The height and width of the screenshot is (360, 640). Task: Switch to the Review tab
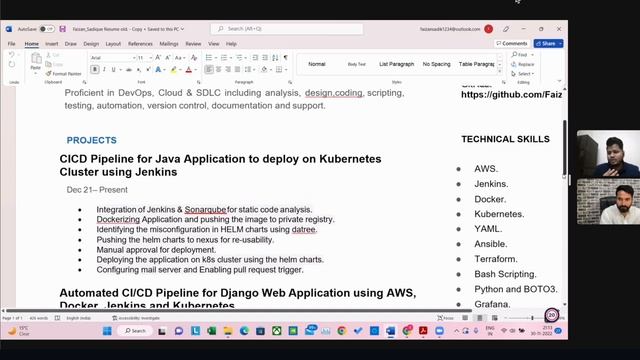[193, 44]
